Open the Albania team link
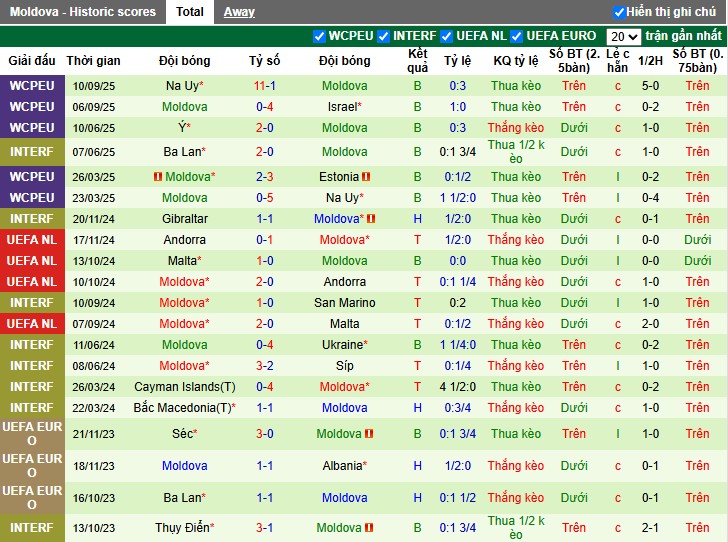Screen dimensions: 728x542 [x=345, y=466]
